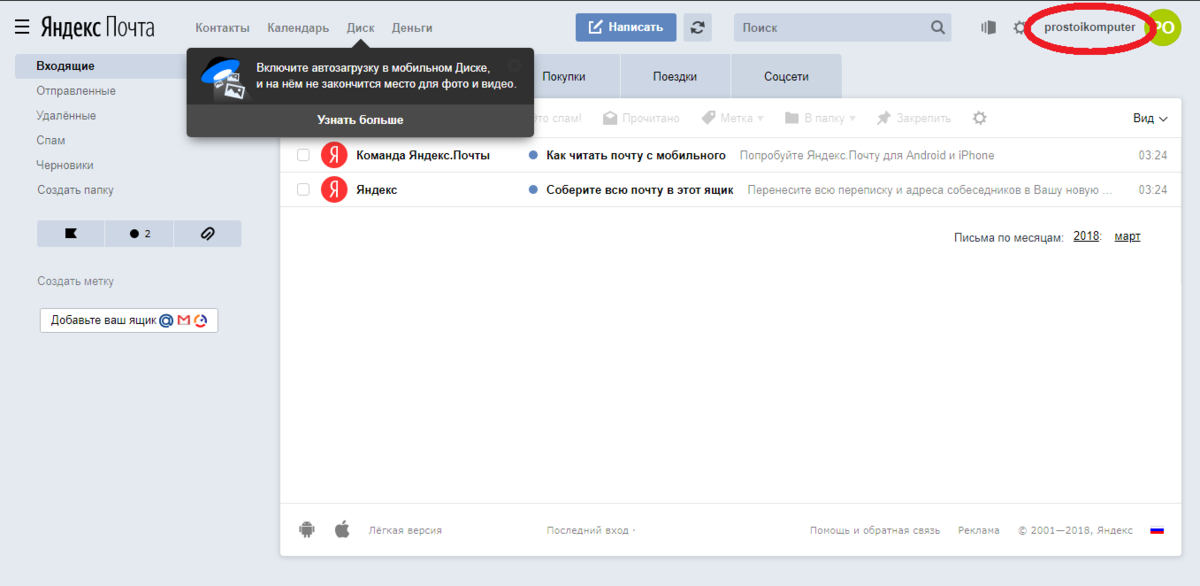Click the март month link

(1127, 237)
